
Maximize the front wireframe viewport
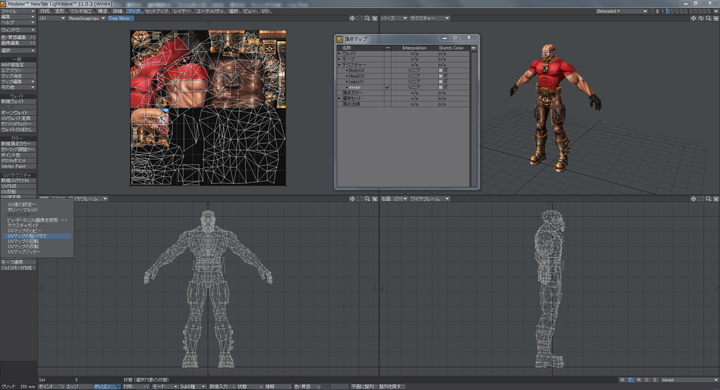point(375,199)
